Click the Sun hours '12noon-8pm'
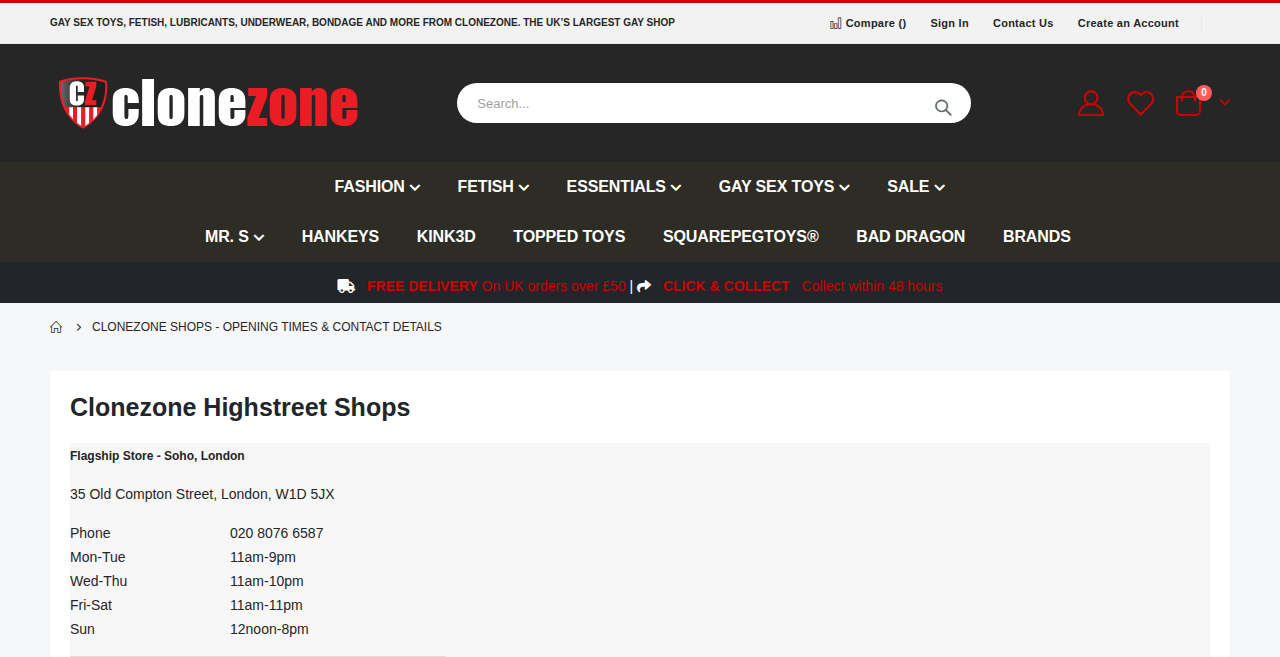The width and height of the screenshot is (1280, 657). click(x=269, y=629)
